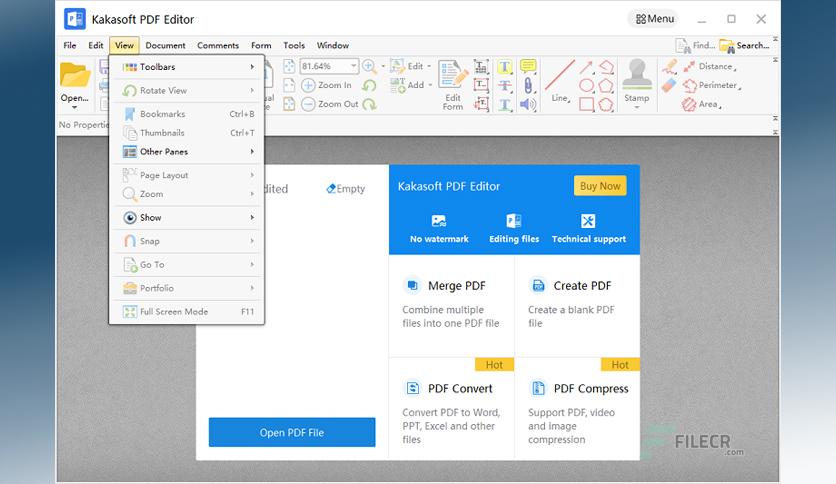Open the Document menu
This screenshot has height=484, width=836.
(165, 46)
